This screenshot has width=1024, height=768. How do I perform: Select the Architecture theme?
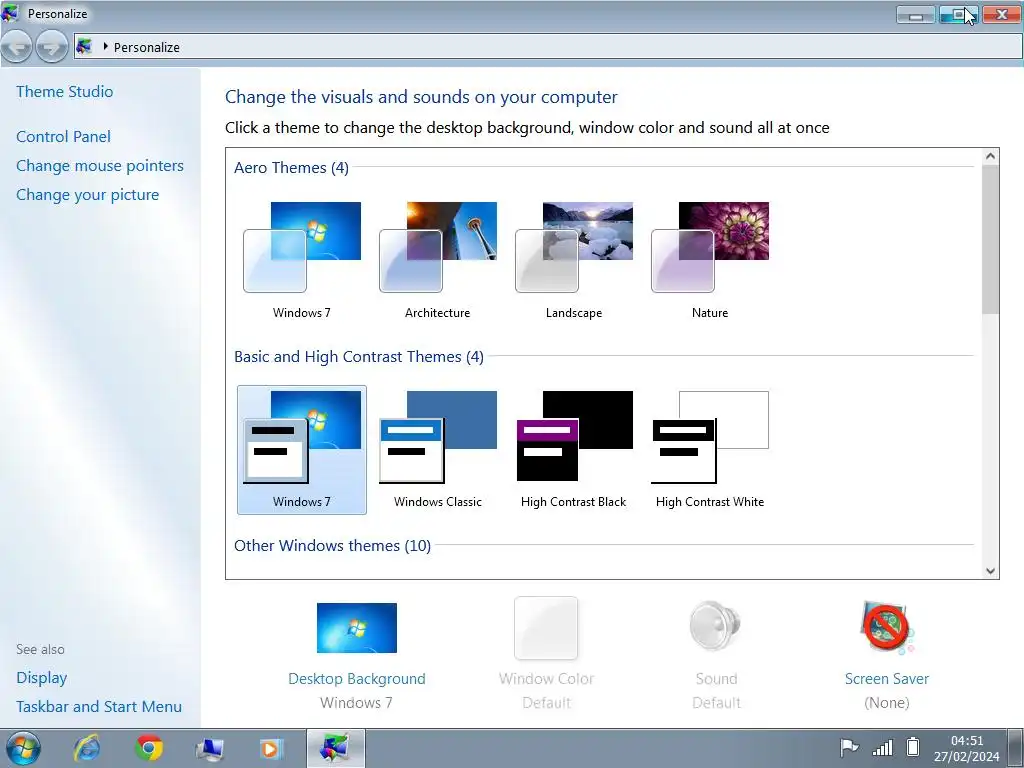(x=438, y=261)
